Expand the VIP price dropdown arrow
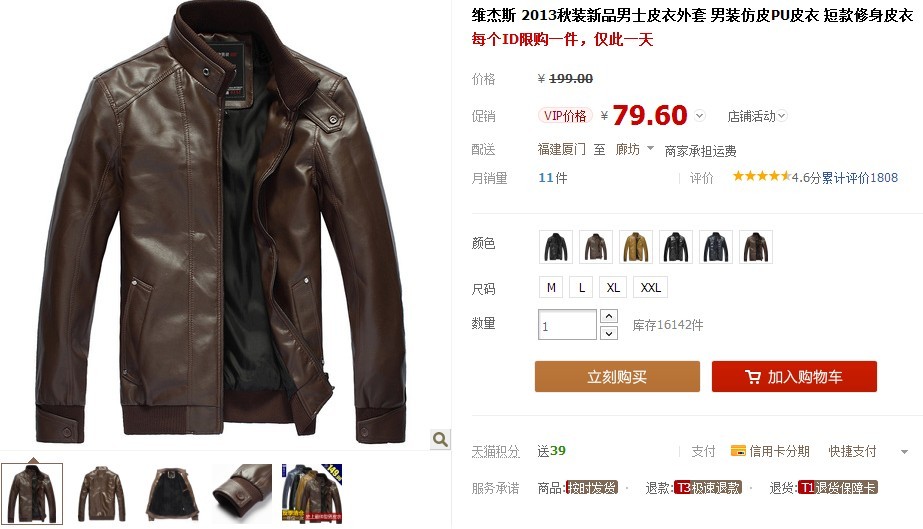Viewport: 923px width, 529px height. (700, 115)
